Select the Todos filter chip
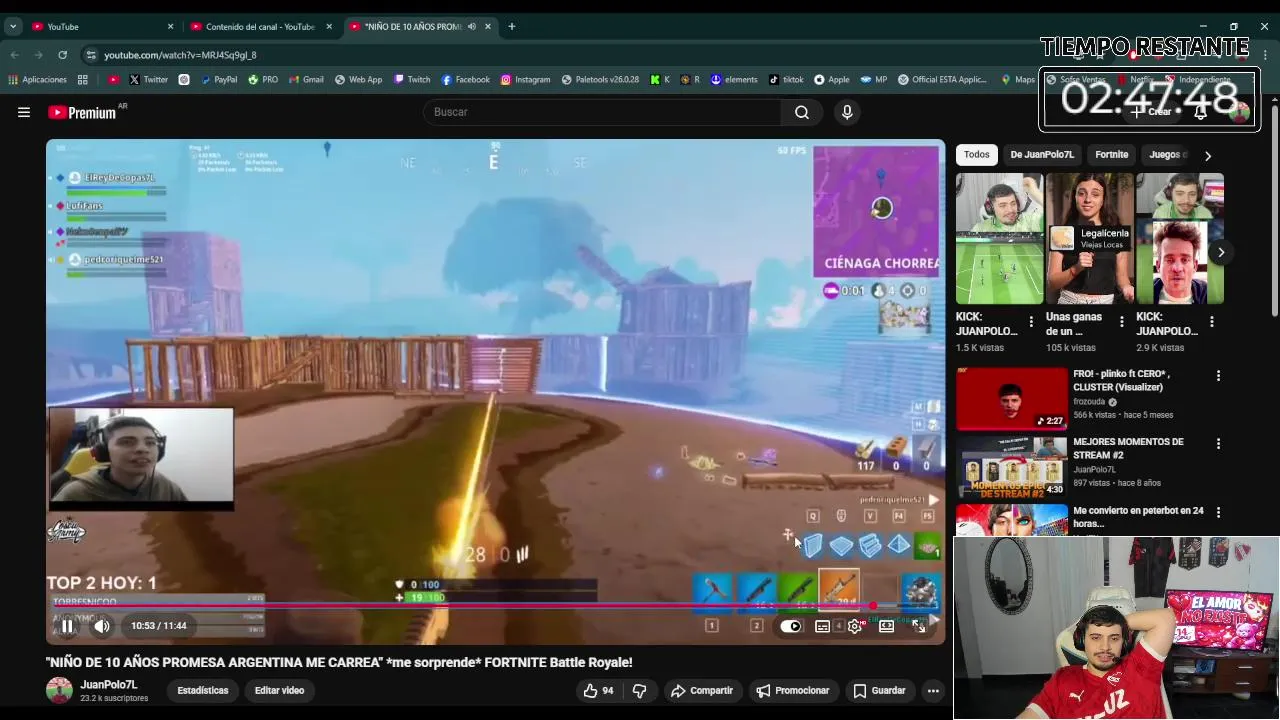The height and width of the screenshot is (720, 1280). (x=977, y=155)
